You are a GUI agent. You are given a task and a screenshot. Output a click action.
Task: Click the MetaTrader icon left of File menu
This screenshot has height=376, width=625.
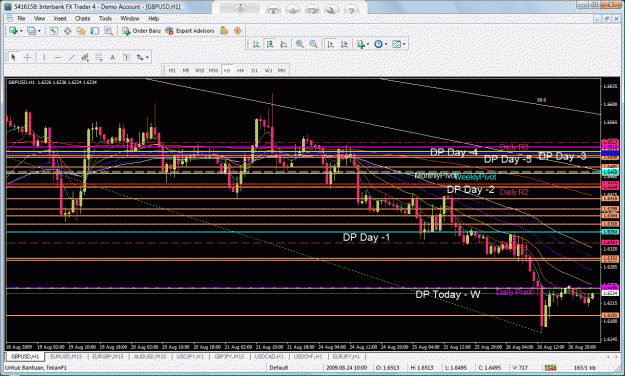click(x=10, y=18)
